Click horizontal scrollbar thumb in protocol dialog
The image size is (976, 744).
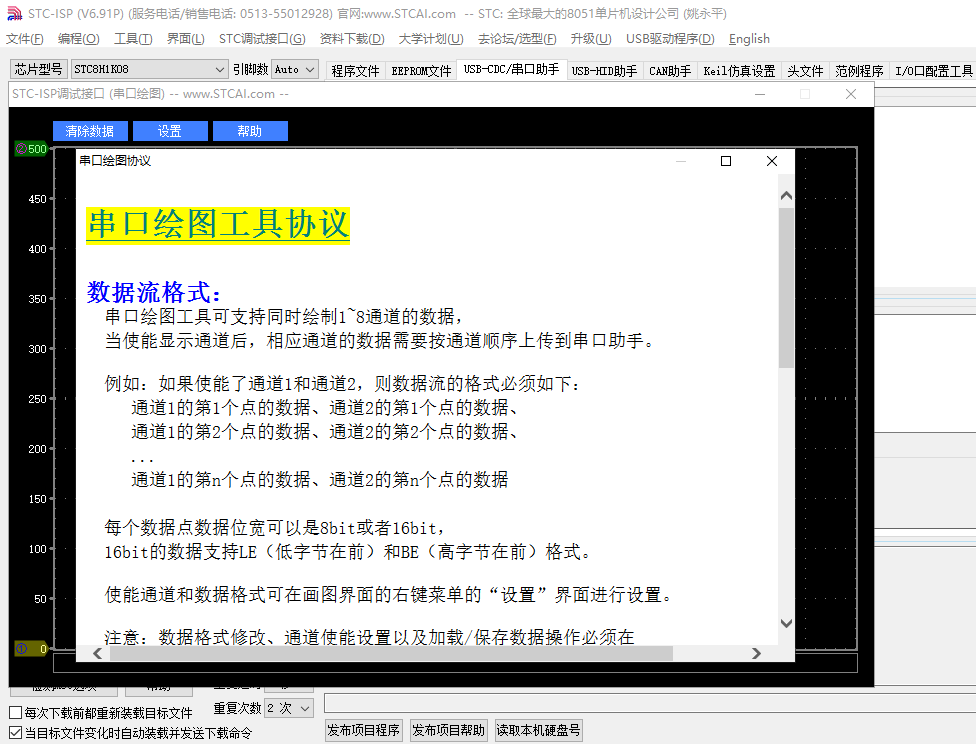pyautogui.click(x=391, y=653)
